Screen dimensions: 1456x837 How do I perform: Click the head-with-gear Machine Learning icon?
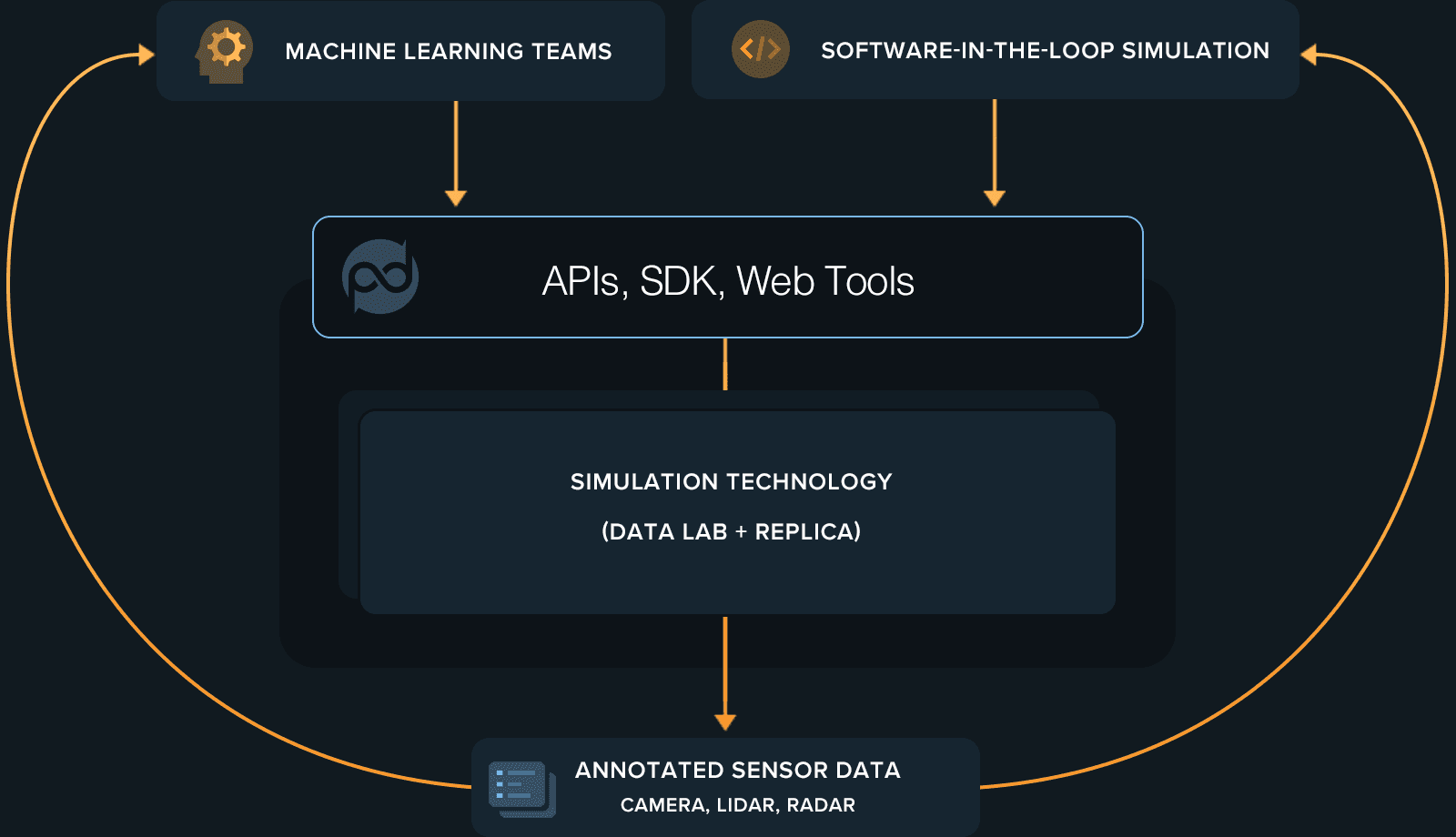(226, 50)
